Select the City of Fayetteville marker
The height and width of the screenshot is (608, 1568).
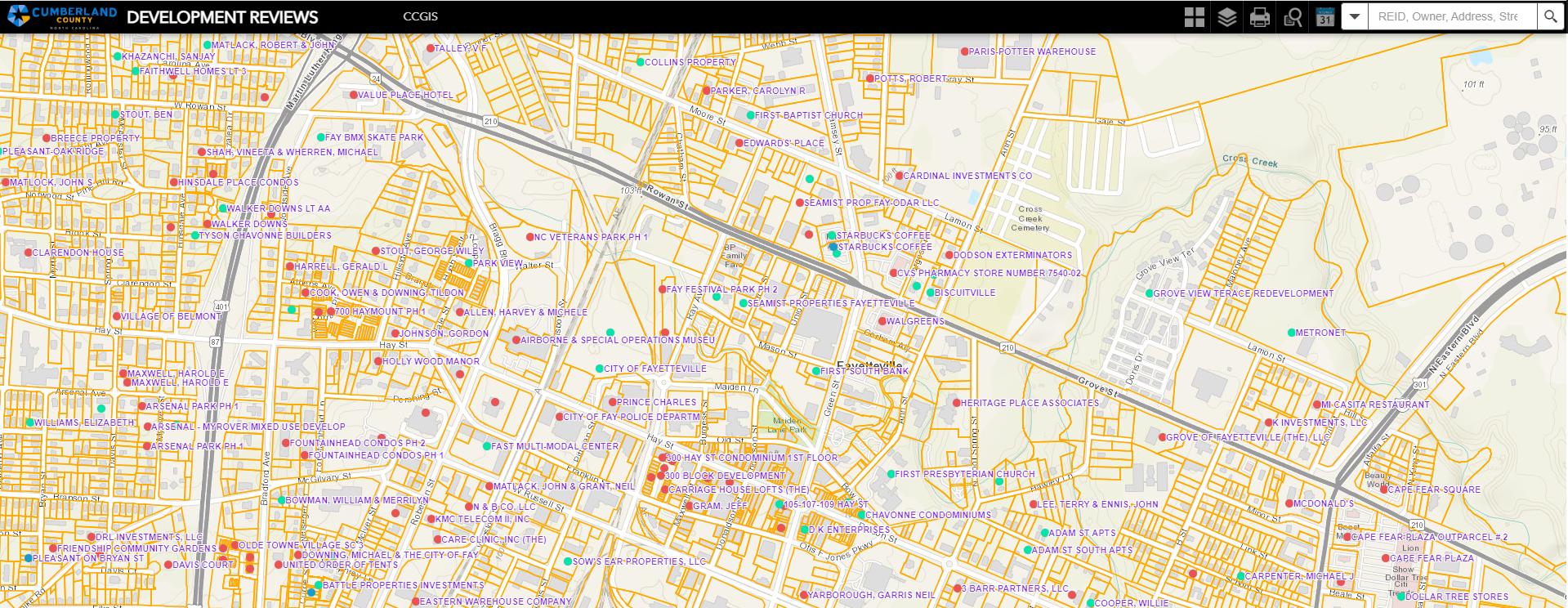coord(600,369)
